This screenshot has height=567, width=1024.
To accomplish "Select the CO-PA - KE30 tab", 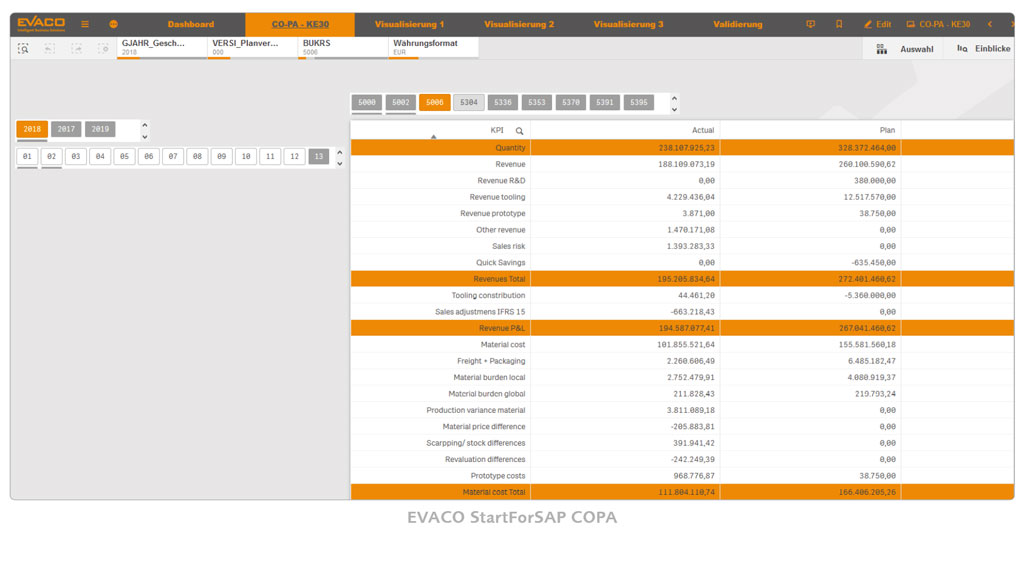I will click(300, 24).
